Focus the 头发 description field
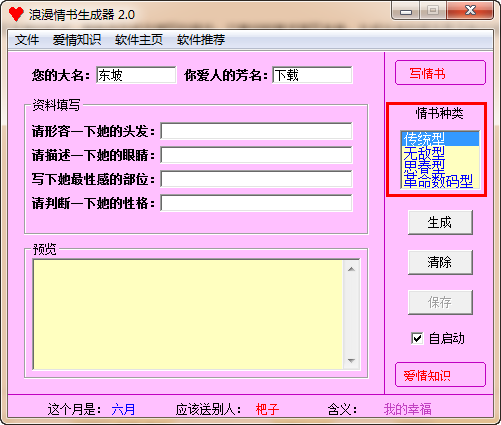Screen dimensions: 501x425 (256, 131)
